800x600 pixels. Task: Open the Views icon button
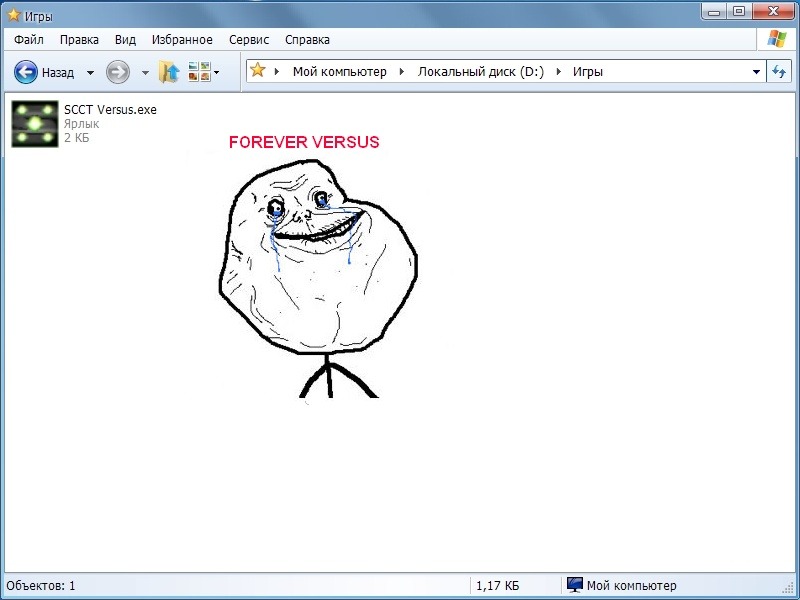click(199, 72)
